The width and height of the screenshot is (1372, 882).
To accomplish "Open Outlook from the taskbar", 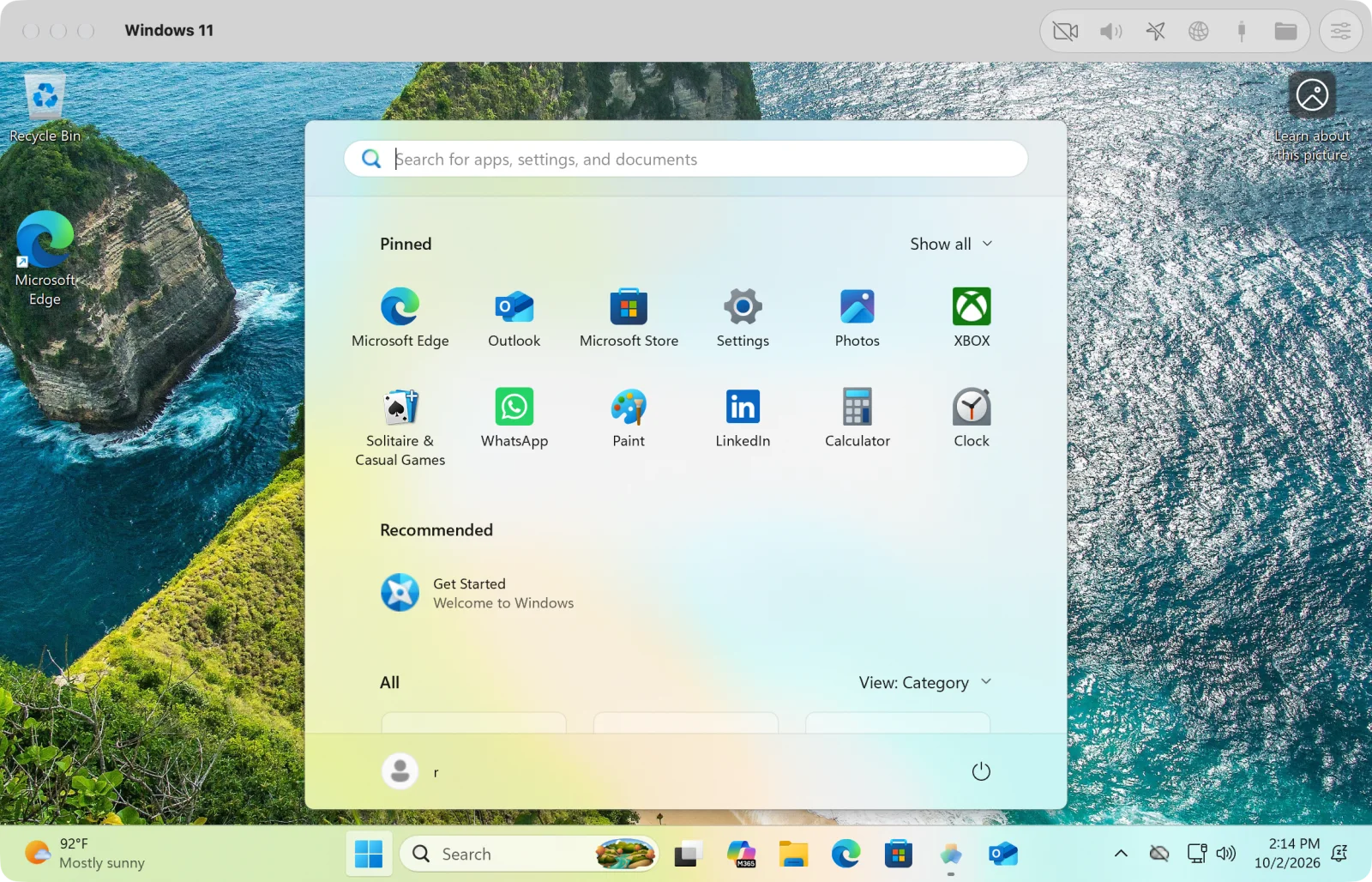I will tap(1002, 854).
